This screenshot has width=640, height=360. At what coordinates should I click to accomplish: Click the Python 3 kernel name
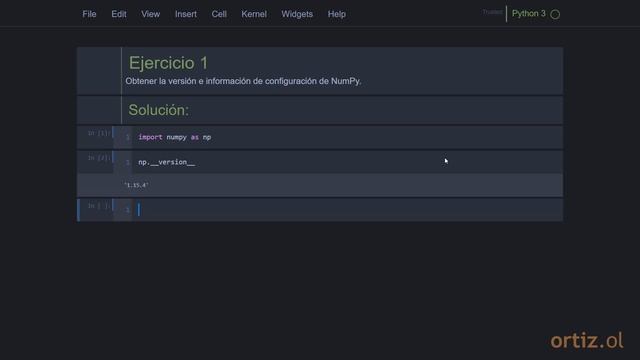[x=529, y=13]
